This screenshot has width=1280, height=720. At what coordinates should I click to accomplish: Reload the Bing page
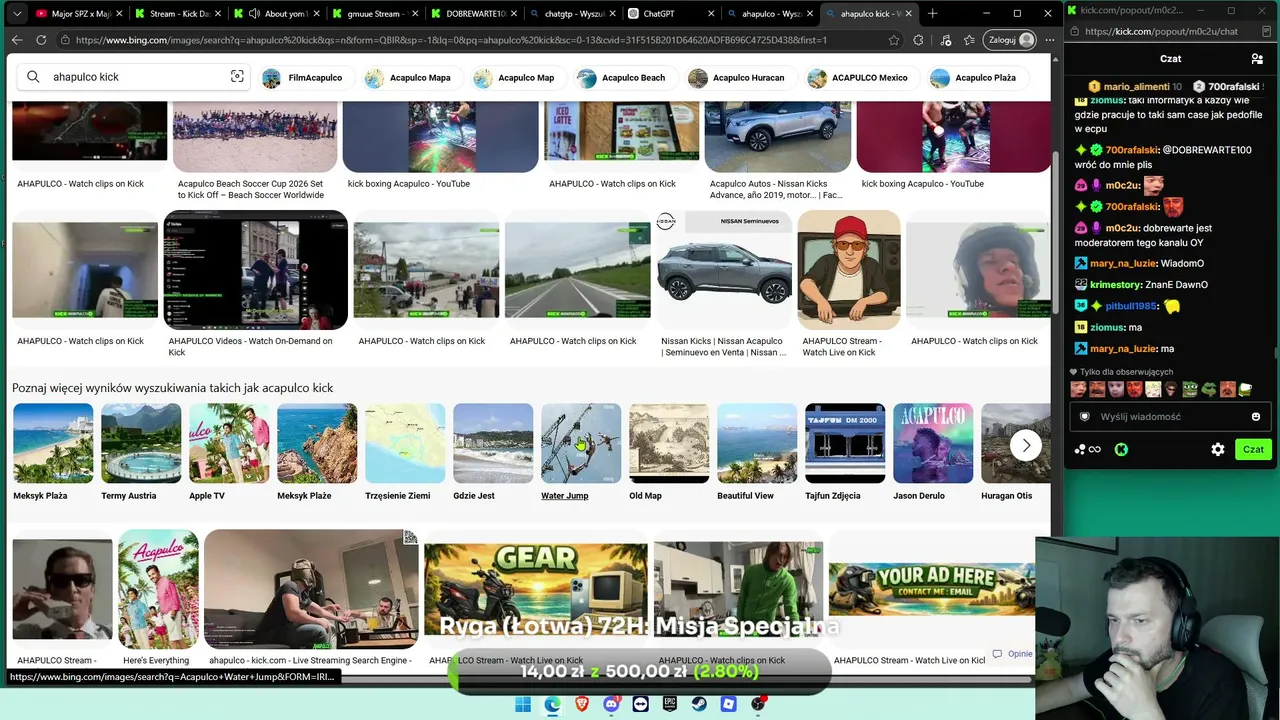(x=41, y=40)
